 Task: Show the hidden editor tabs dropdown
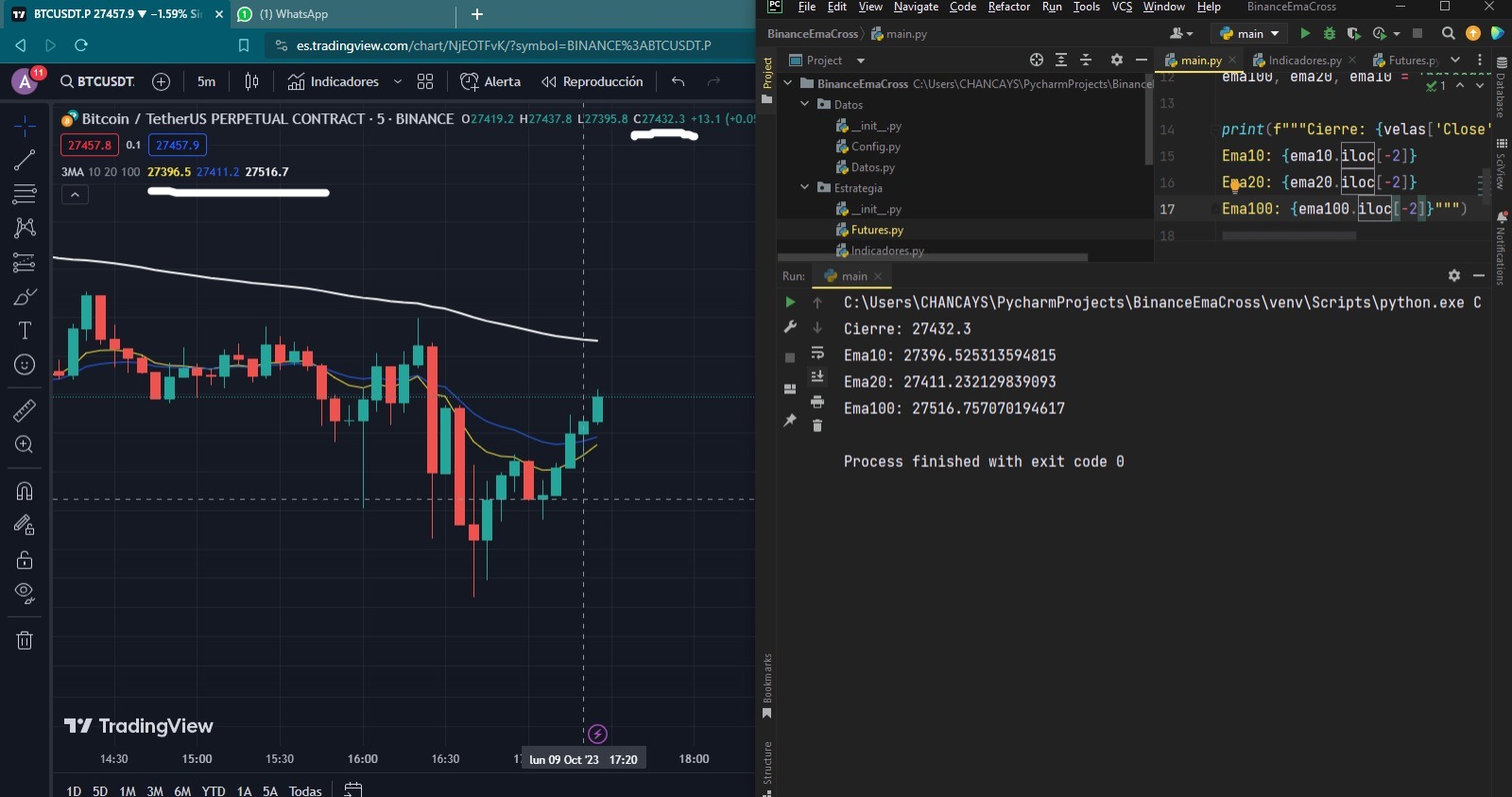(x=1455, y=60)
